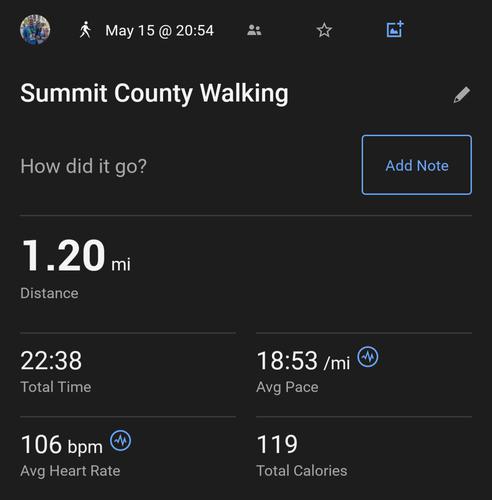Open heart rate chart icon beside bpm

pyautogui.click(x=121, y=441)
